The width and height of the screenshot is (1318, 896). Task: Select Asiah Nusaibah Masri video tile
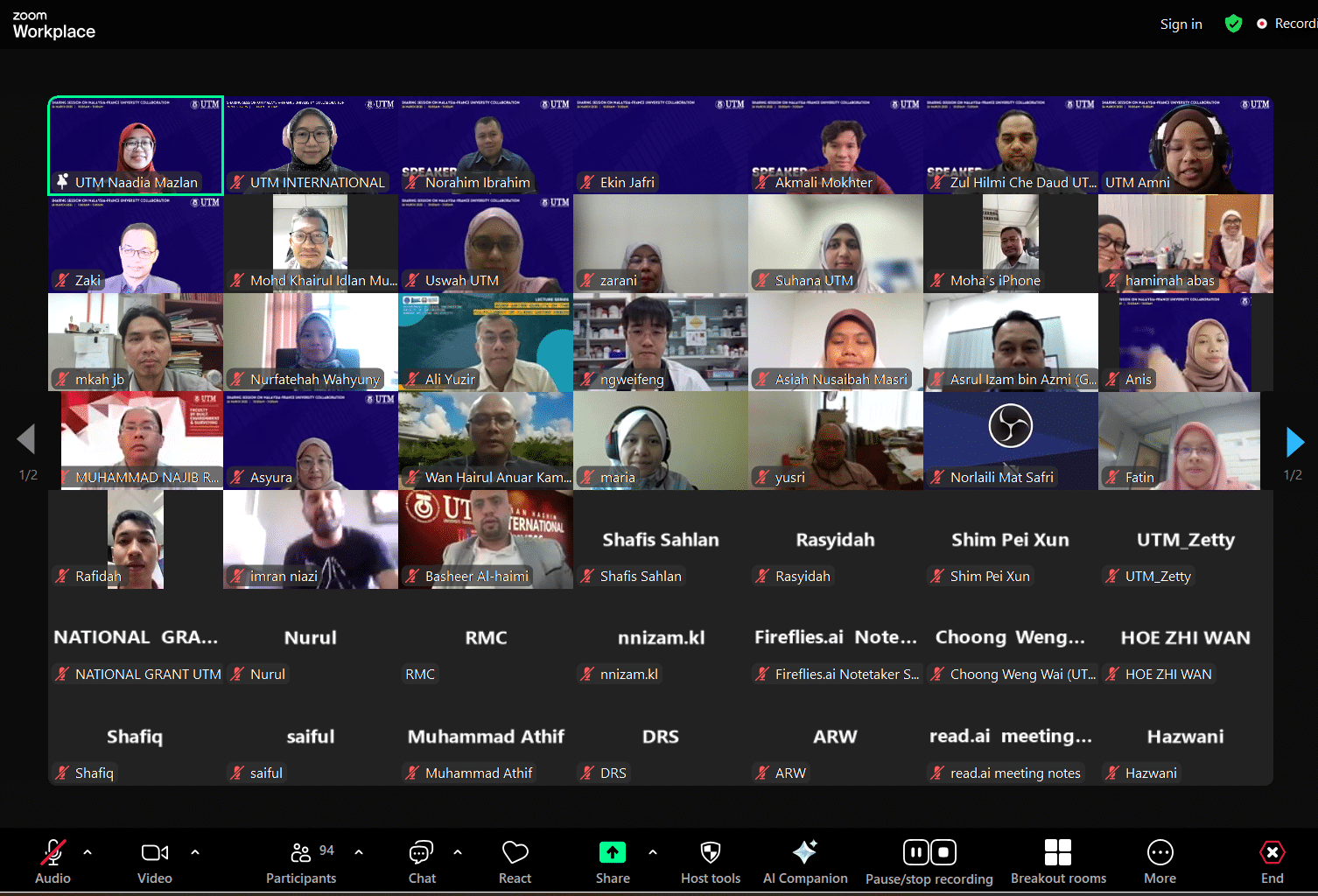[836, 342]
